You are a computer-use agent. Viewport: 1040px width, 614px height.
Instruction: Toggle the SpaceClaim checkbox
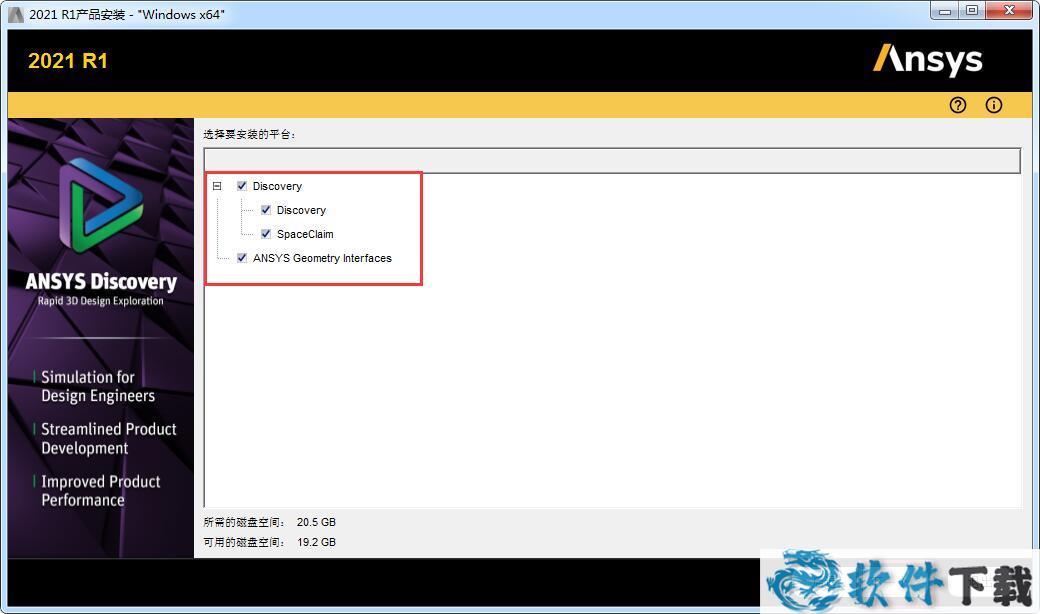(x=266, y=234)
